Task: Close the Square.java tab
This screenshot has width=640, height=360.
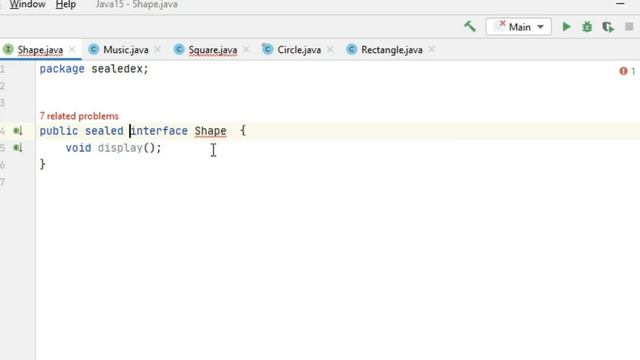Action: click(246, 50)
